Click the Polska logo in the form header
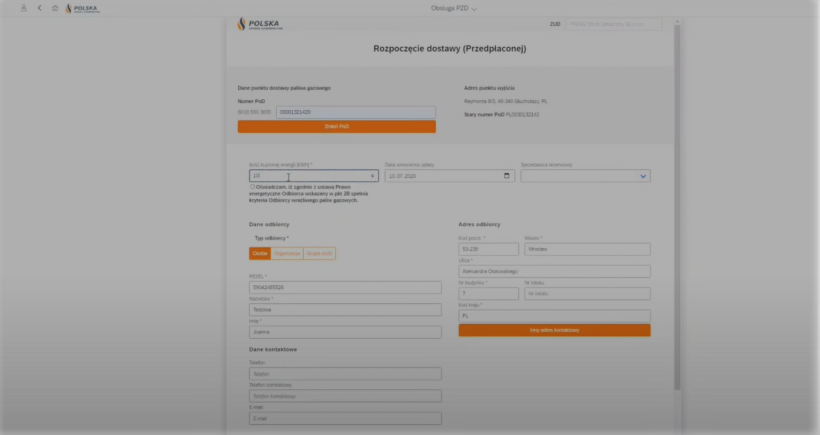The width and height of the screenshot is (820, 435). [x=260, y=24]
